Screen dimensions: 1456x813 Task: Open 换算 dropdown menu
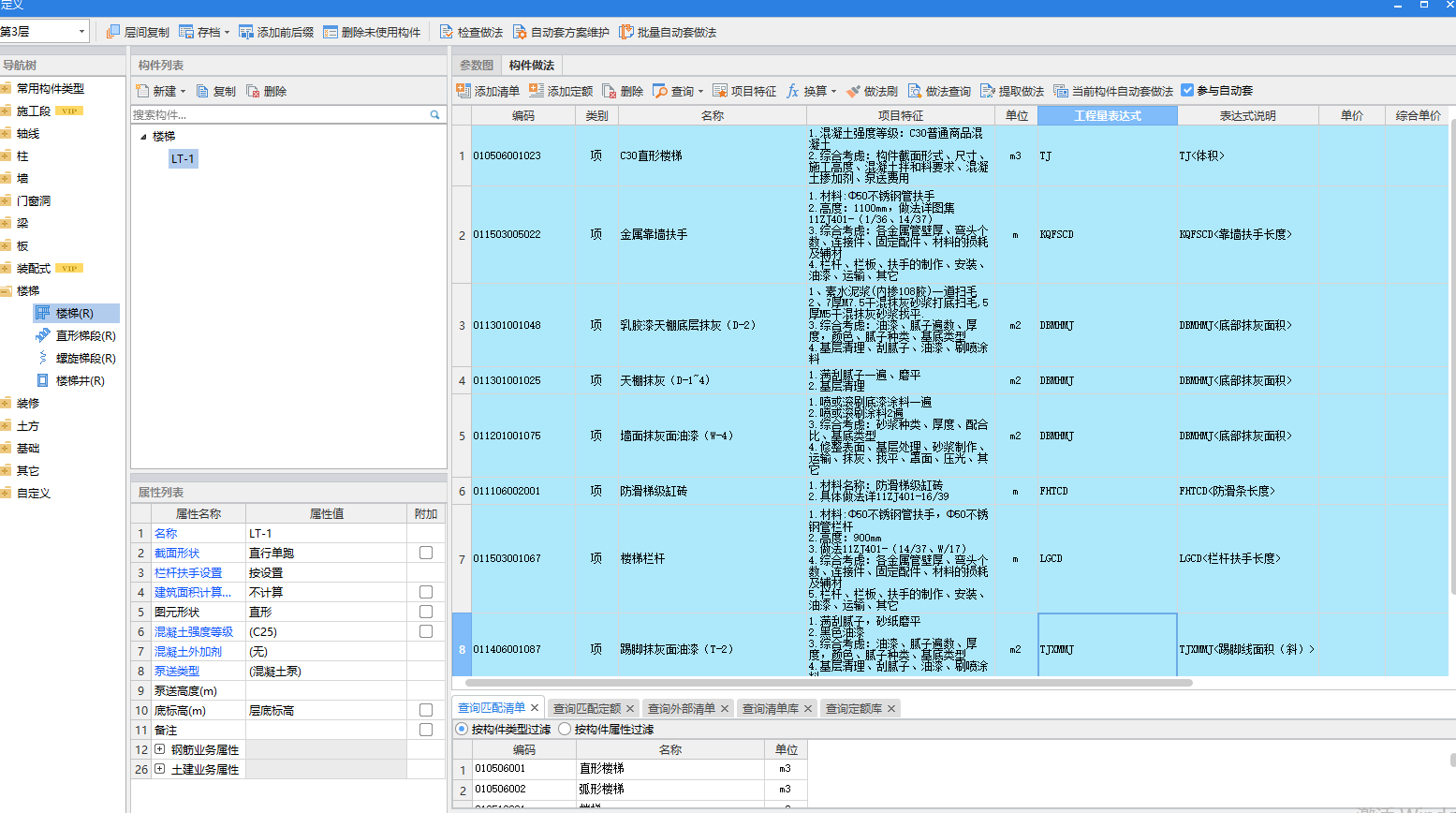pyautogui.click(x=833, y=92)
